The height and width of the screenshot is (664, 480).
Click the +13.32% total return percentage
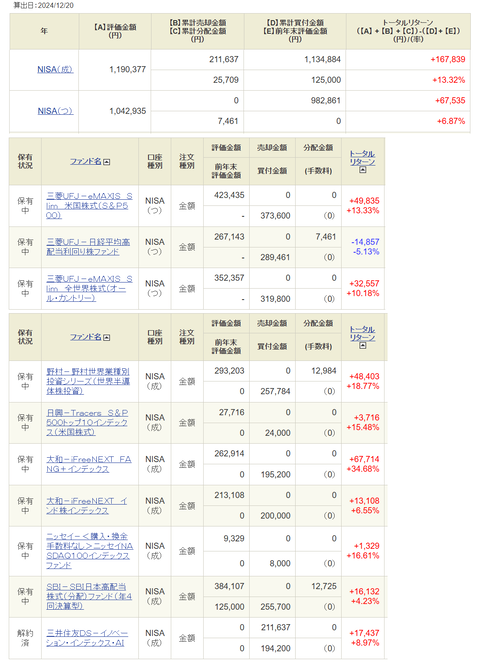coord(449,80)
